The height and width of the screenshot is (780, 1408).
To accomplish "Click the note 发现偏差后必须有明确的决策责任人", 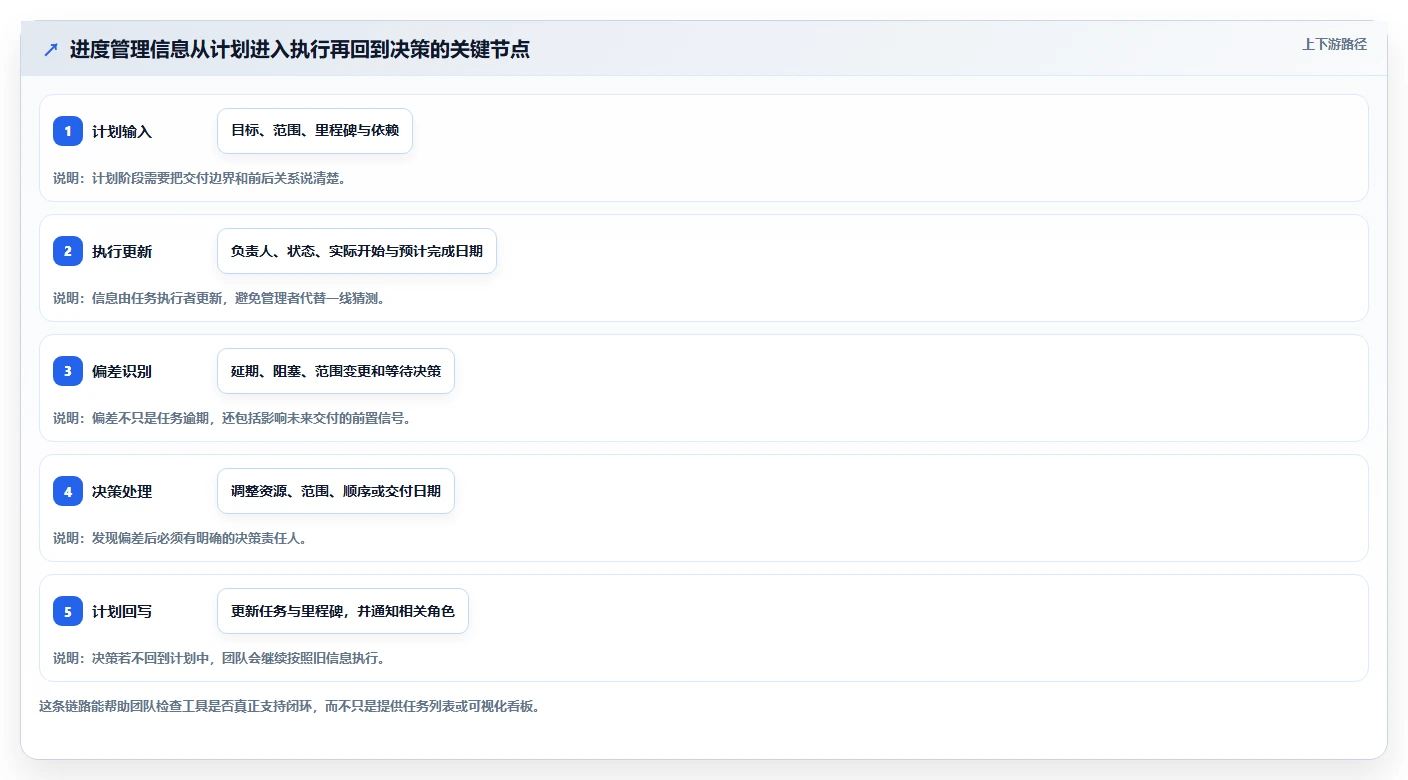I will [180, 538].
